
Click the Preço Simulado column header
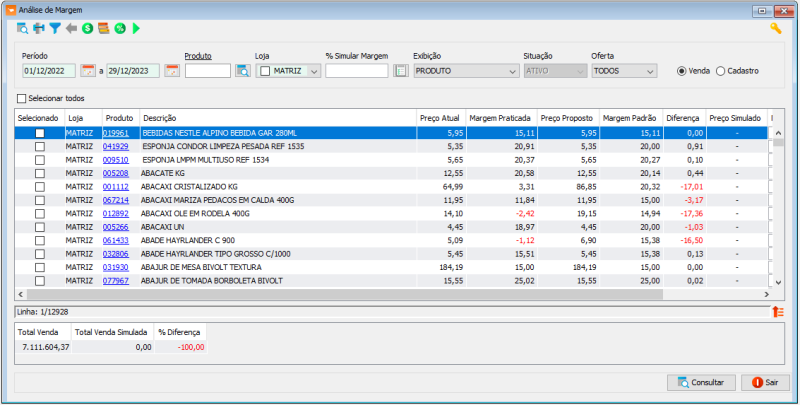click(736, 118)
